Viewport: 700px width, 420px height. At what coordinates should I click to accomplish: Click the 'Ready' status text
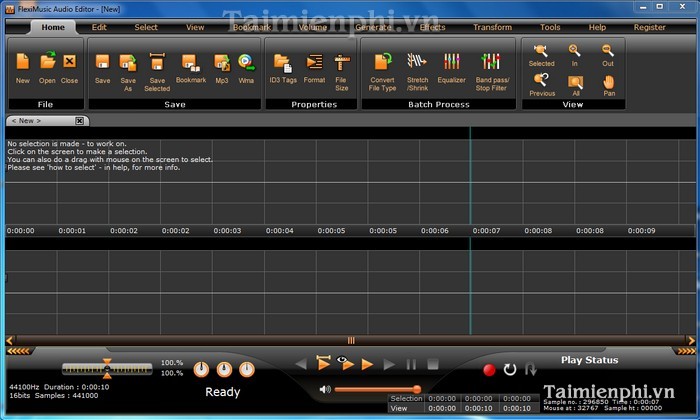pos(222,392)
